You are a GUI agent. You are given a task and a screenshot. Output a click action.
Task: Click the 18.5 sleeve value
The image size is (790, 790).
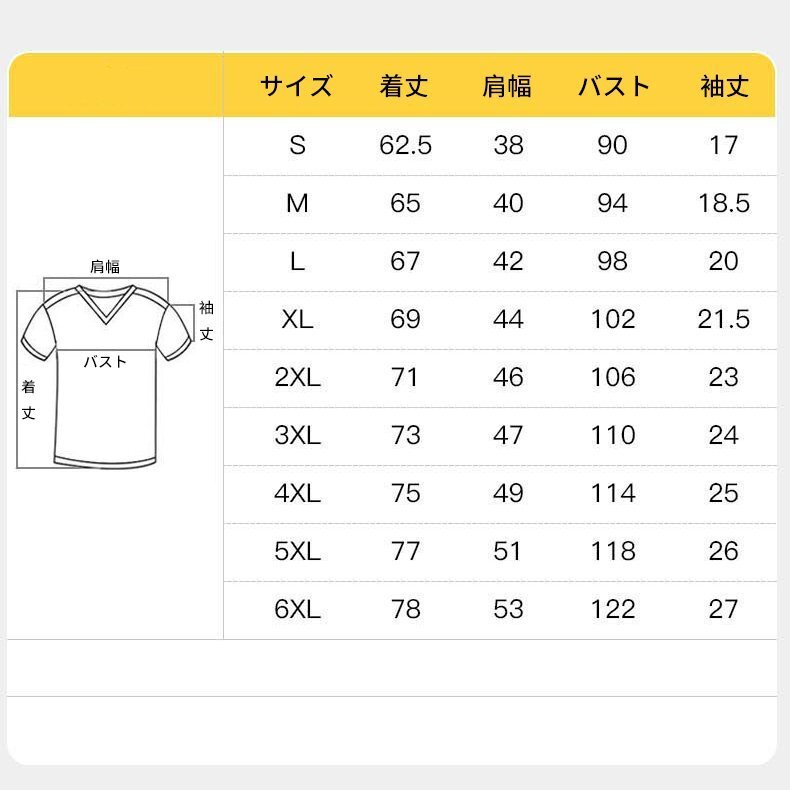[724, 204]
